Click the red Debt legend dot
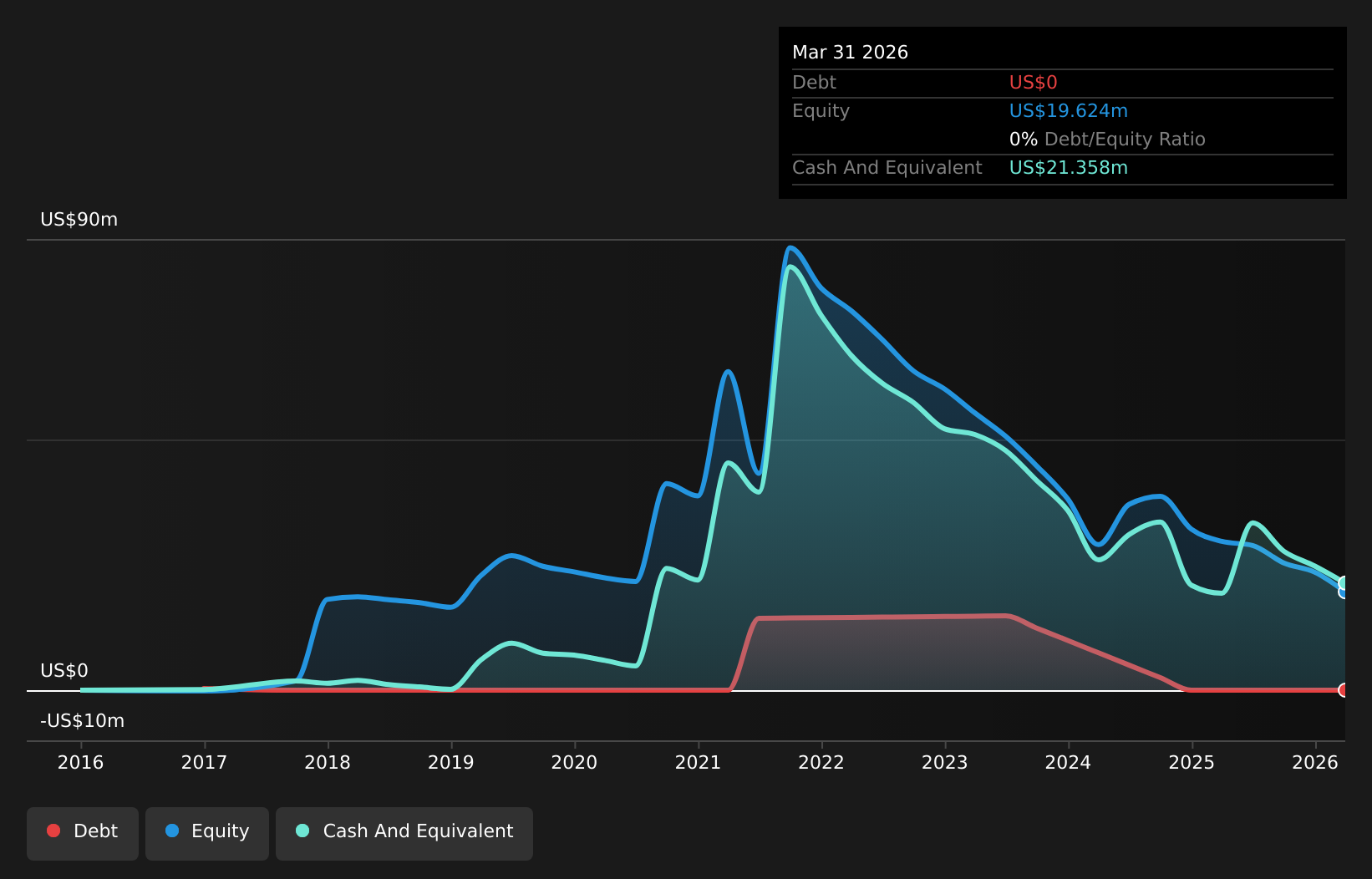1372x879 pixels. (x=53, y=831)
